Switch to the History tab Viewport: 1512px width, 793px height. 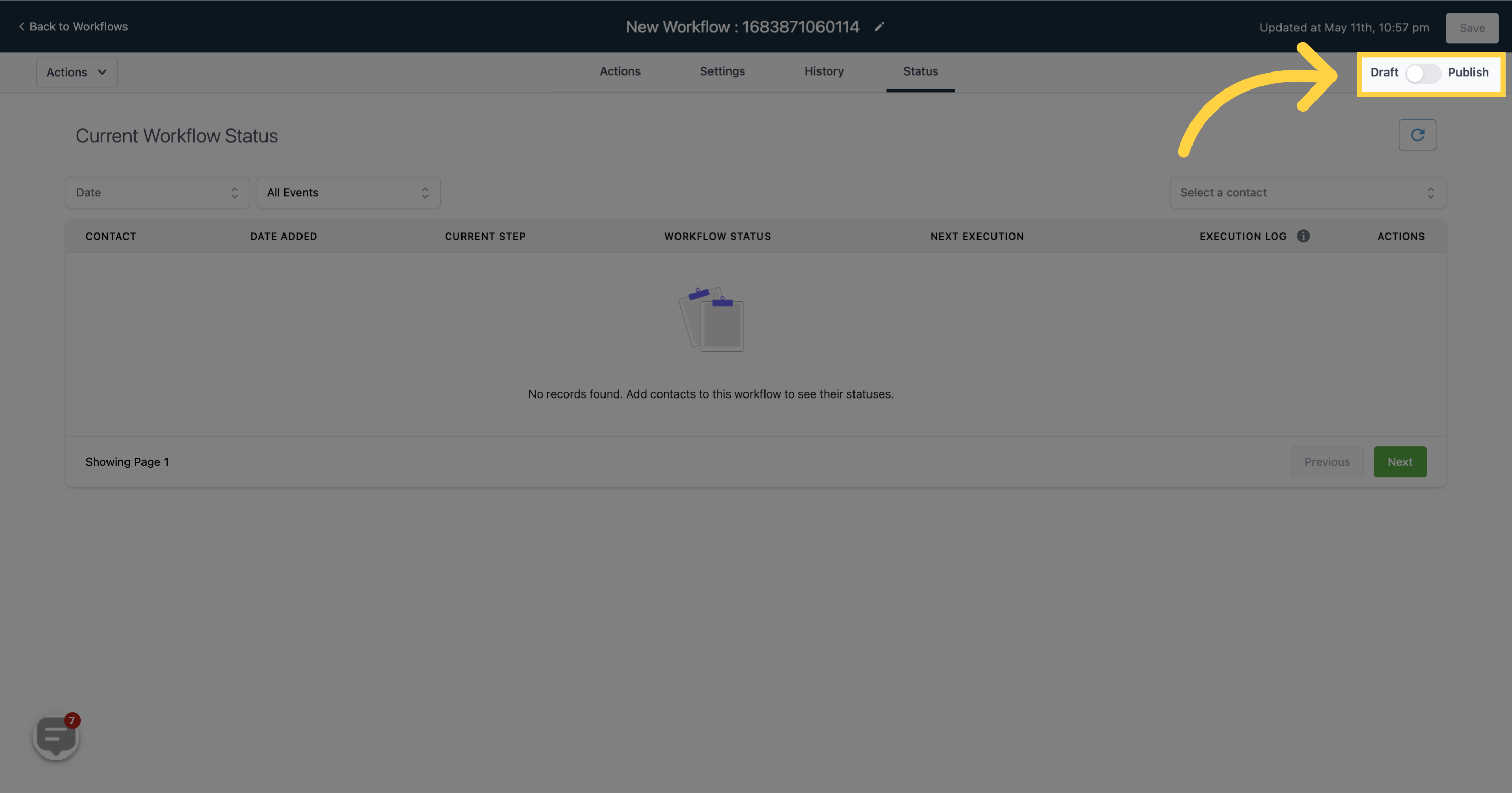click(x=824, y=71)
